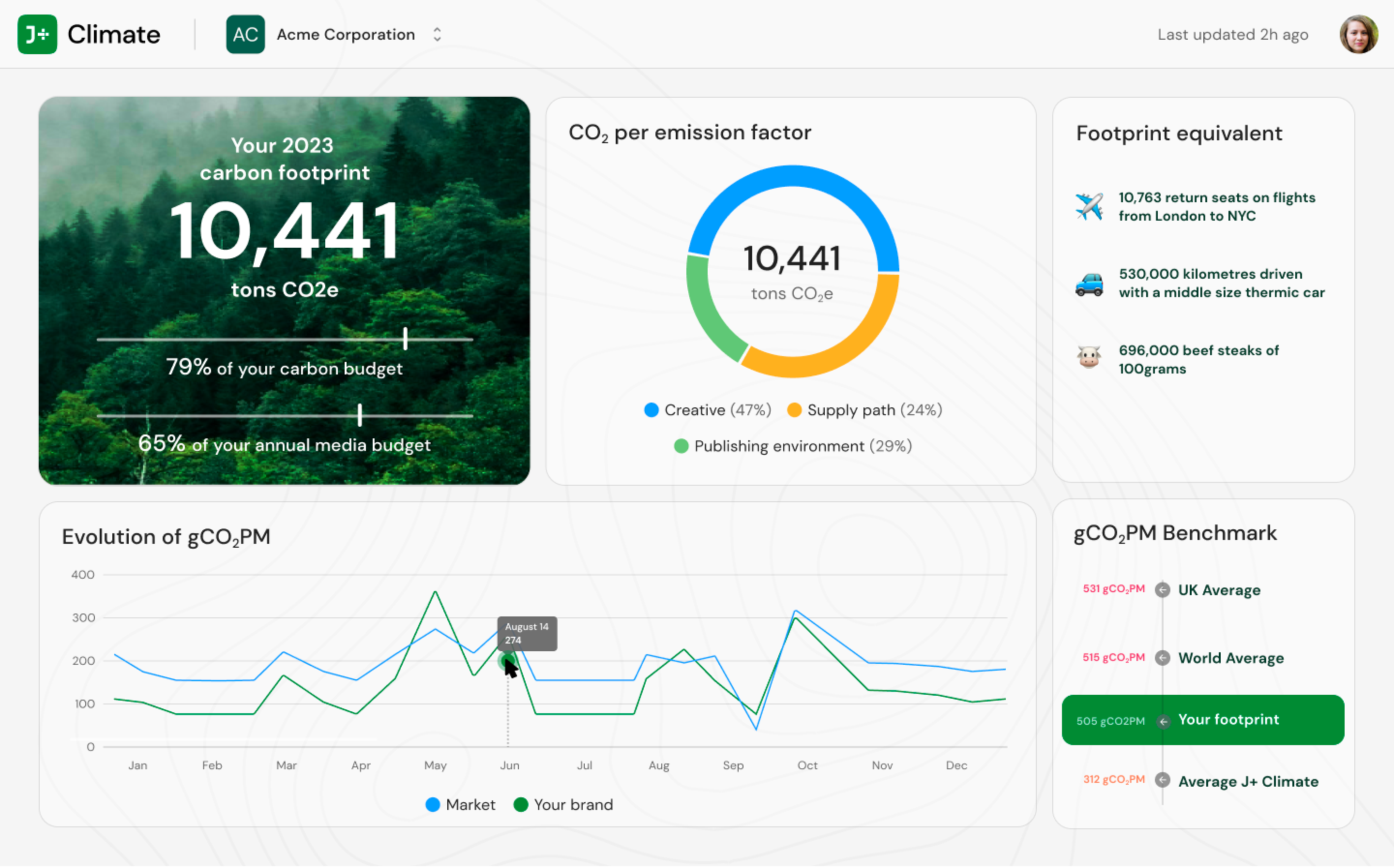Click the annual media budget slider handle
1394x868 pixels.
[x=360, y=415]
